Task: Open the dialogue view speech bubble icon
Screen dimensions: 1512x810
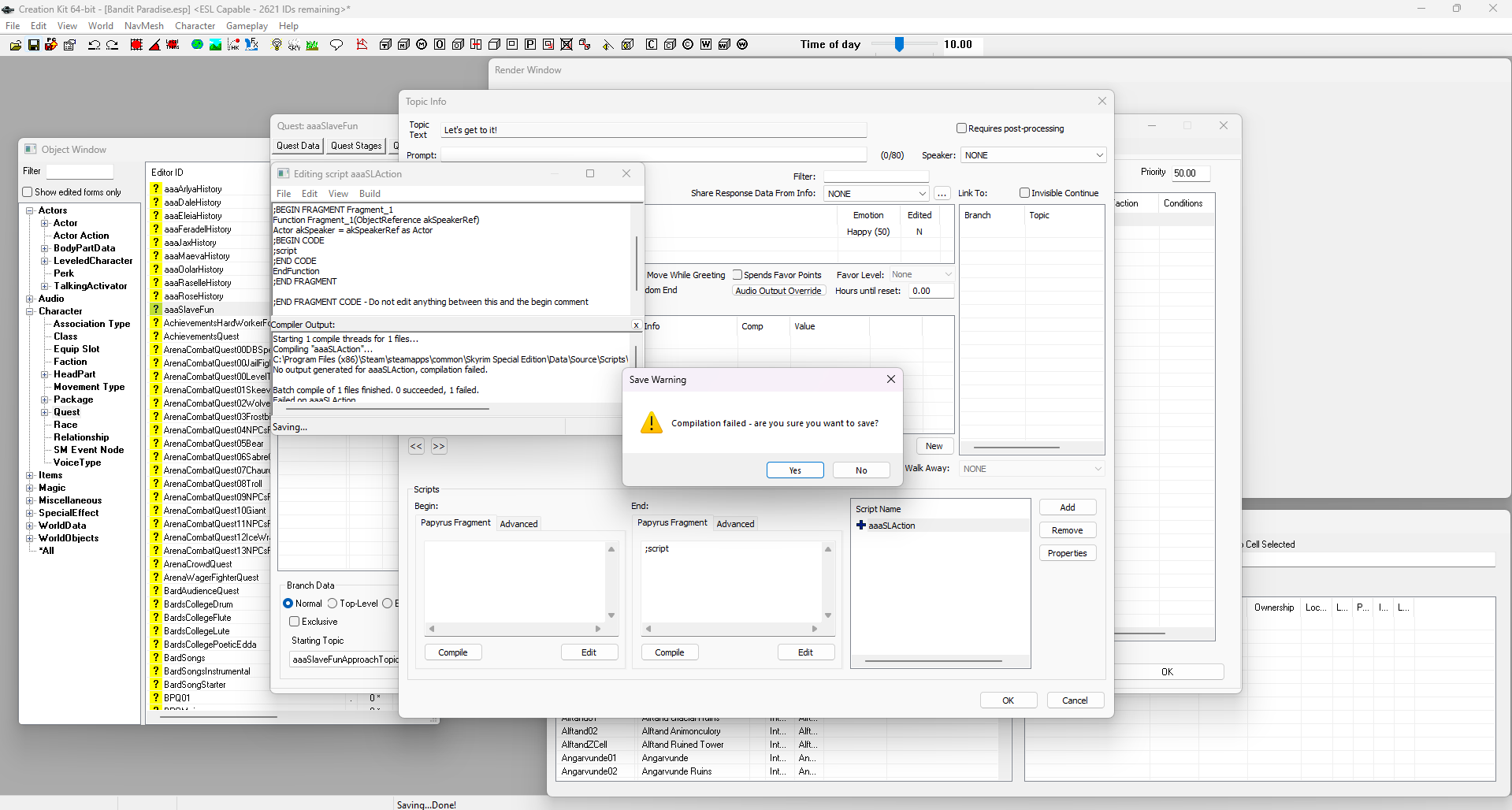Action: pyautogui.click(x=336, y=45)
